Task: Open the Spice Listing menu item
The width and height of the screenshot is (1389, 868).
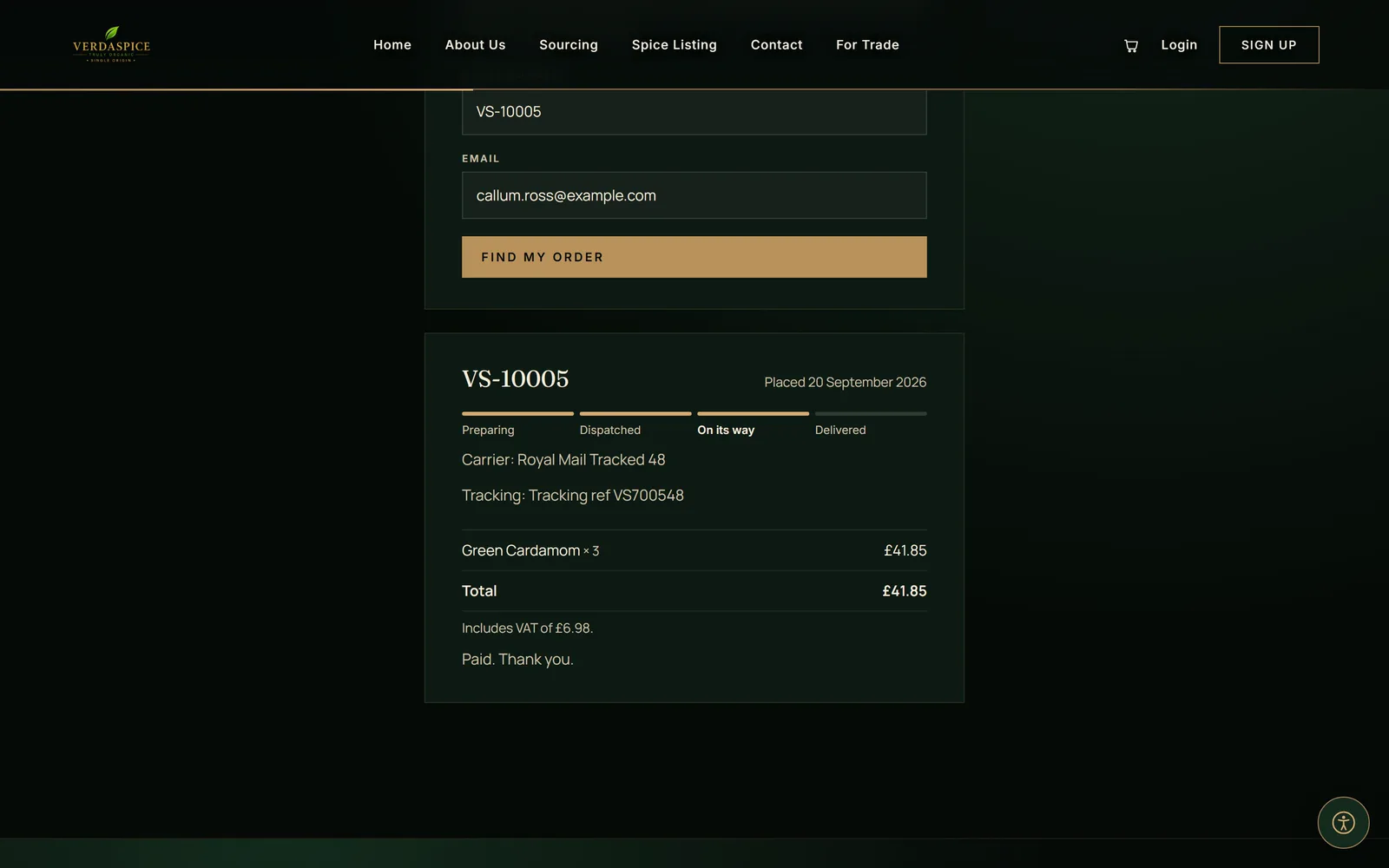Action: [x=675, y=45]
